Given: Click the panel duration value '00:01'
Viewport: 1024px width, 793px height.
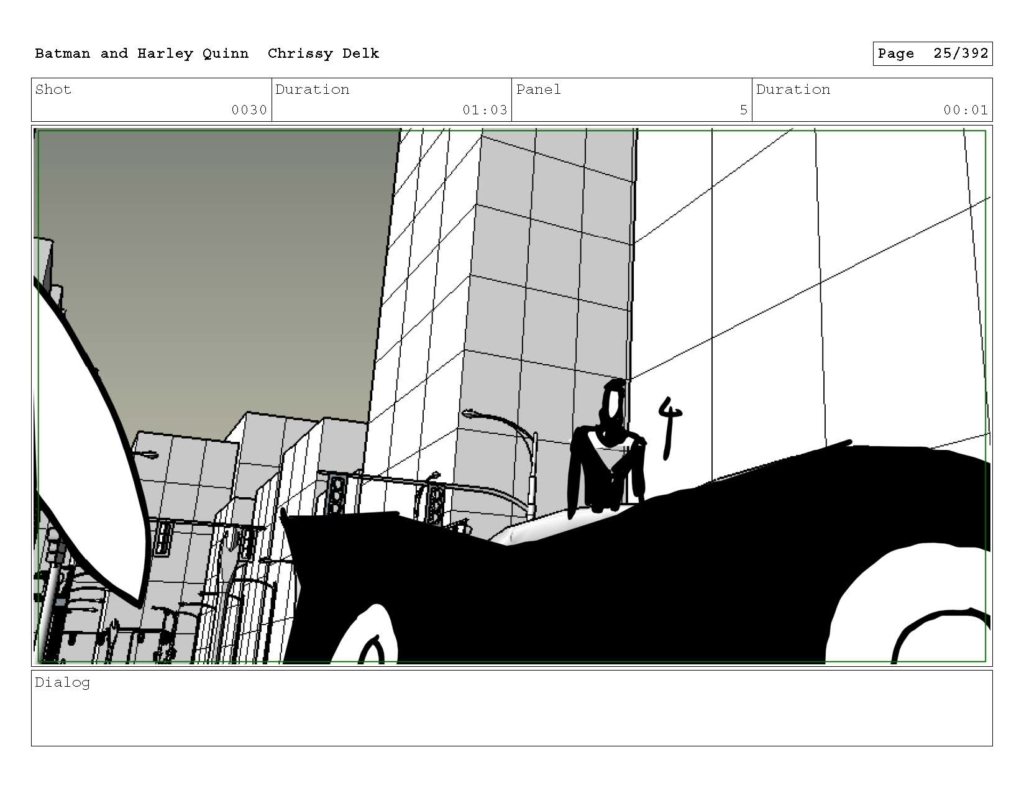Looking at the screenshot, I should pyautogui.click(x=965, y=110).
